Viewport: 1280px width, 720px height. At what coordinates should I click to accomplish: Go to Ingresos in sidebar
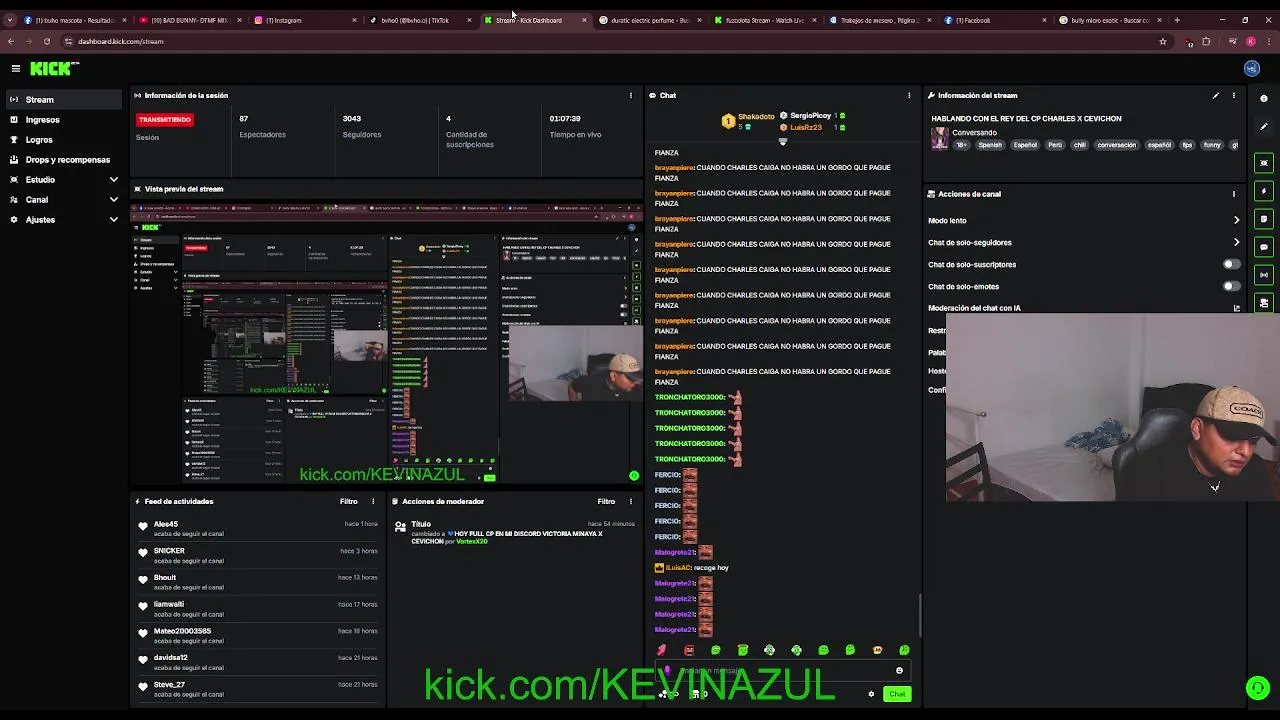tap(65, 120)
